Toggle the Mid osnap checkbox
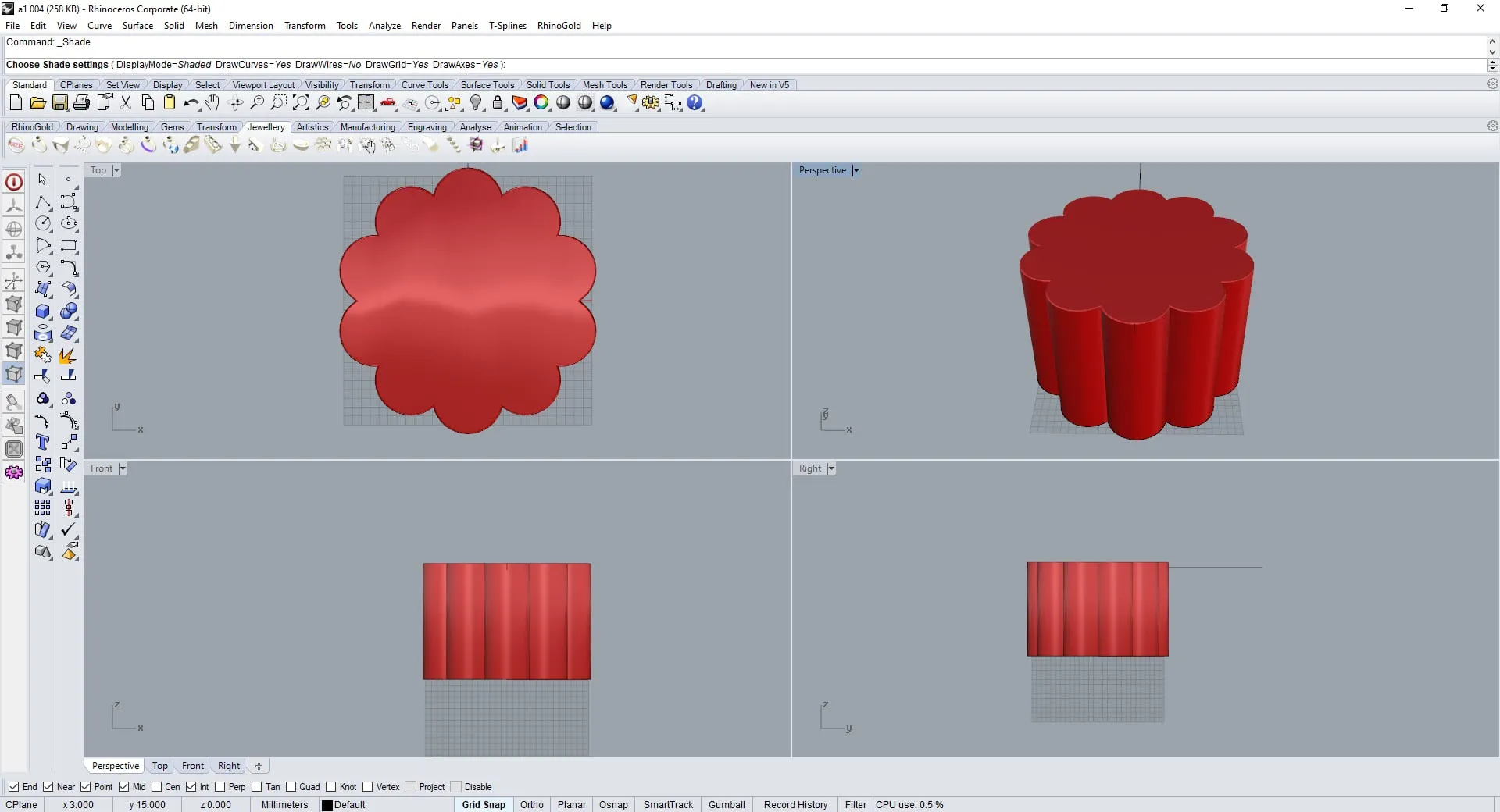This screenshot has height=812, width=1500. coord(123,787)
